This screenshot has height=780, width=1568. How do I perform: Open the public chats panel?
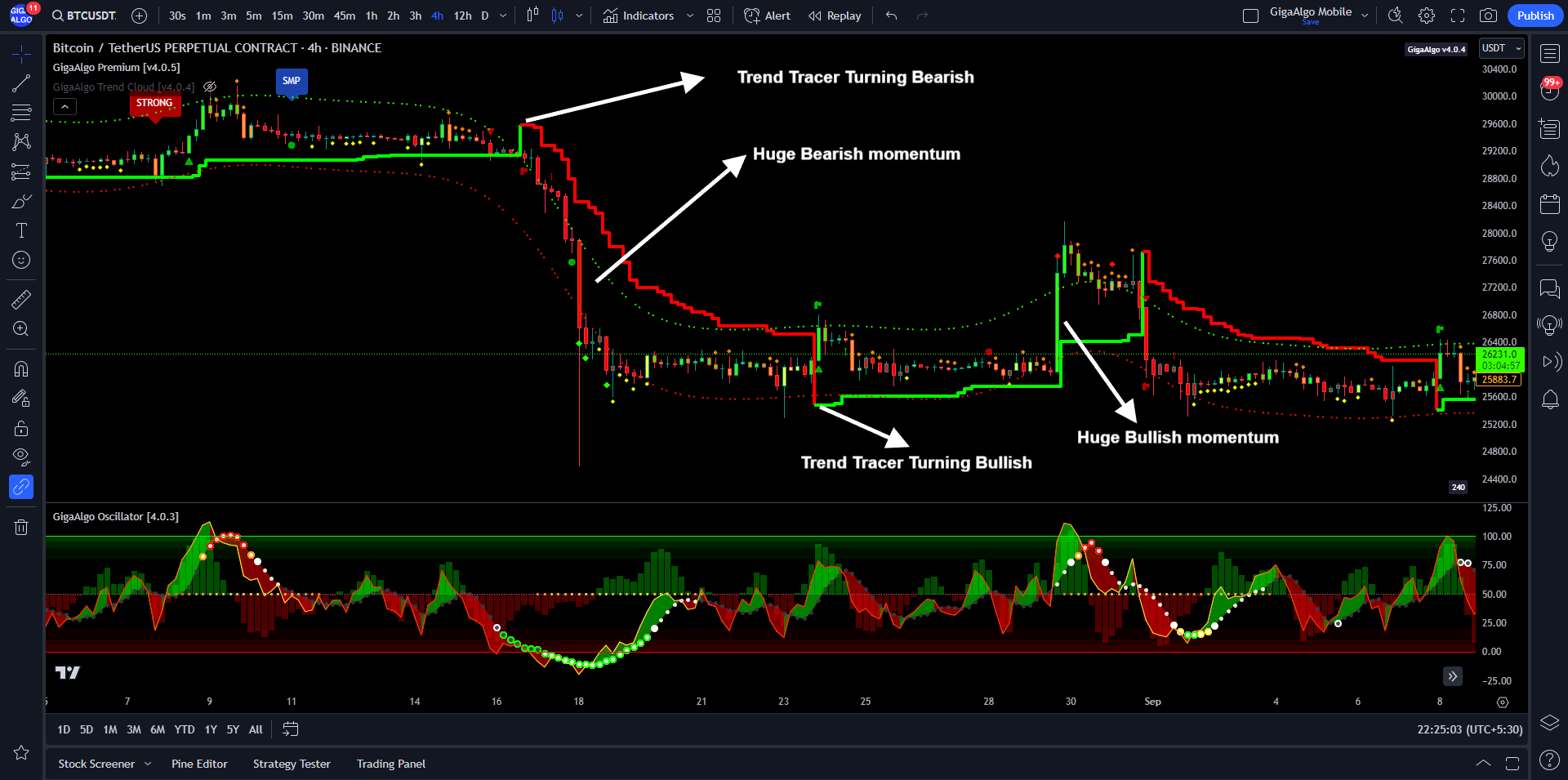(x=1549, y=288)
